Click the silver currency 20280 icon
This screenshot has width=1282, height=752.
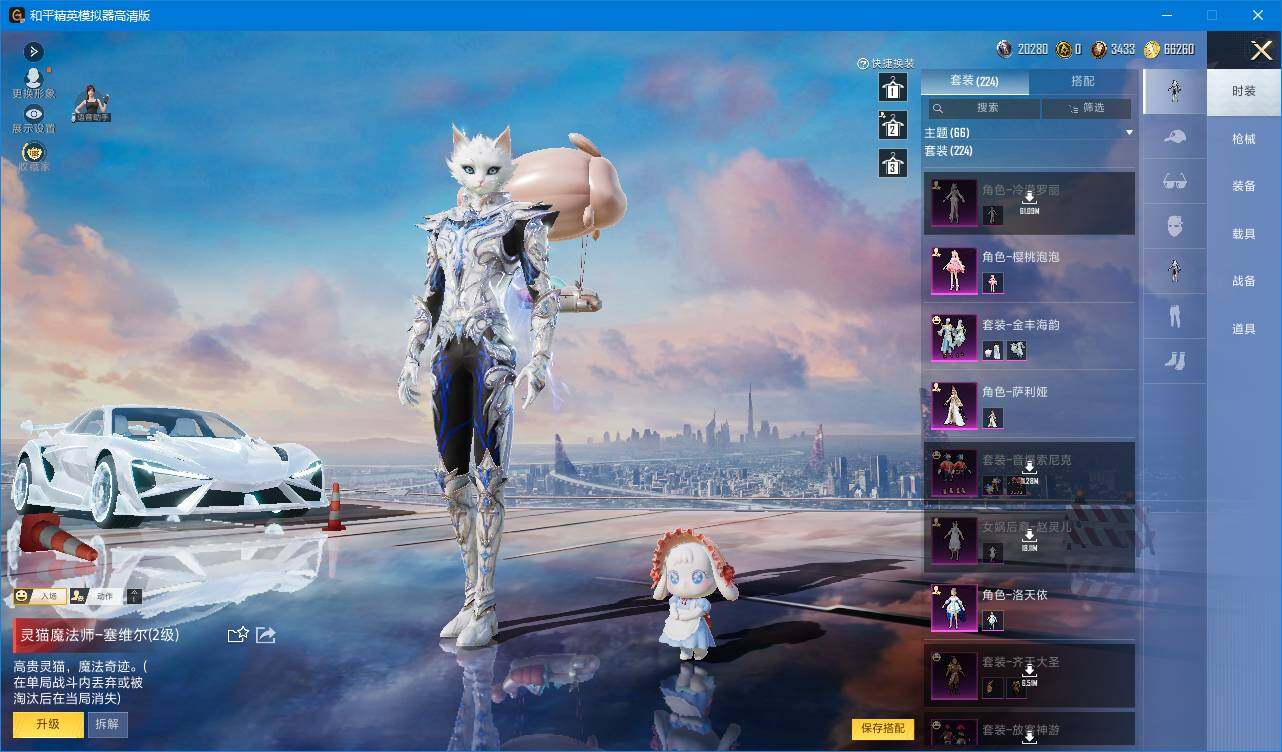1005,49
